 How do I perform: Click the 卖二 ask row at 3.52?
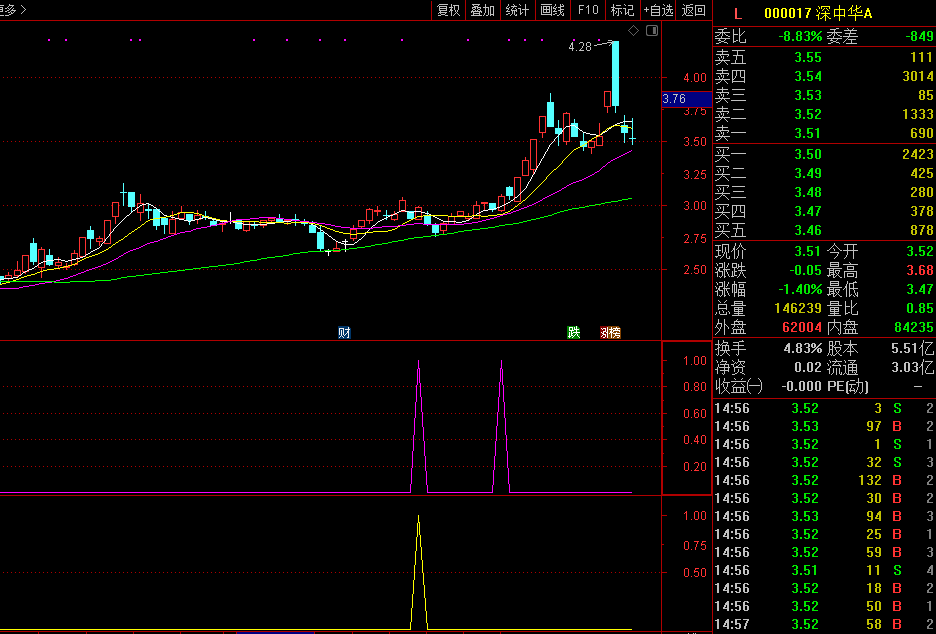click(824, 114)
